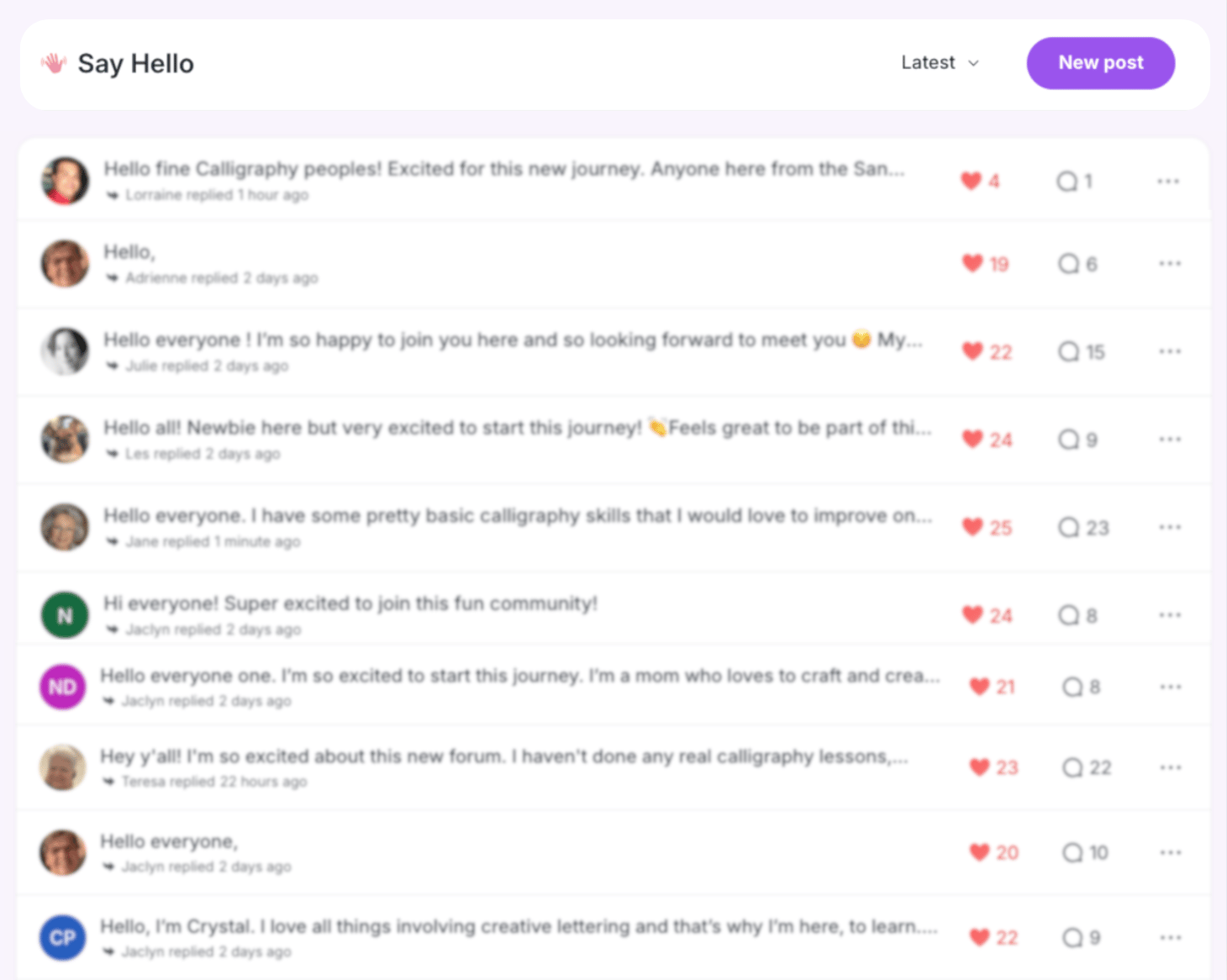Click the blue CP avatar

click(63, 938)
